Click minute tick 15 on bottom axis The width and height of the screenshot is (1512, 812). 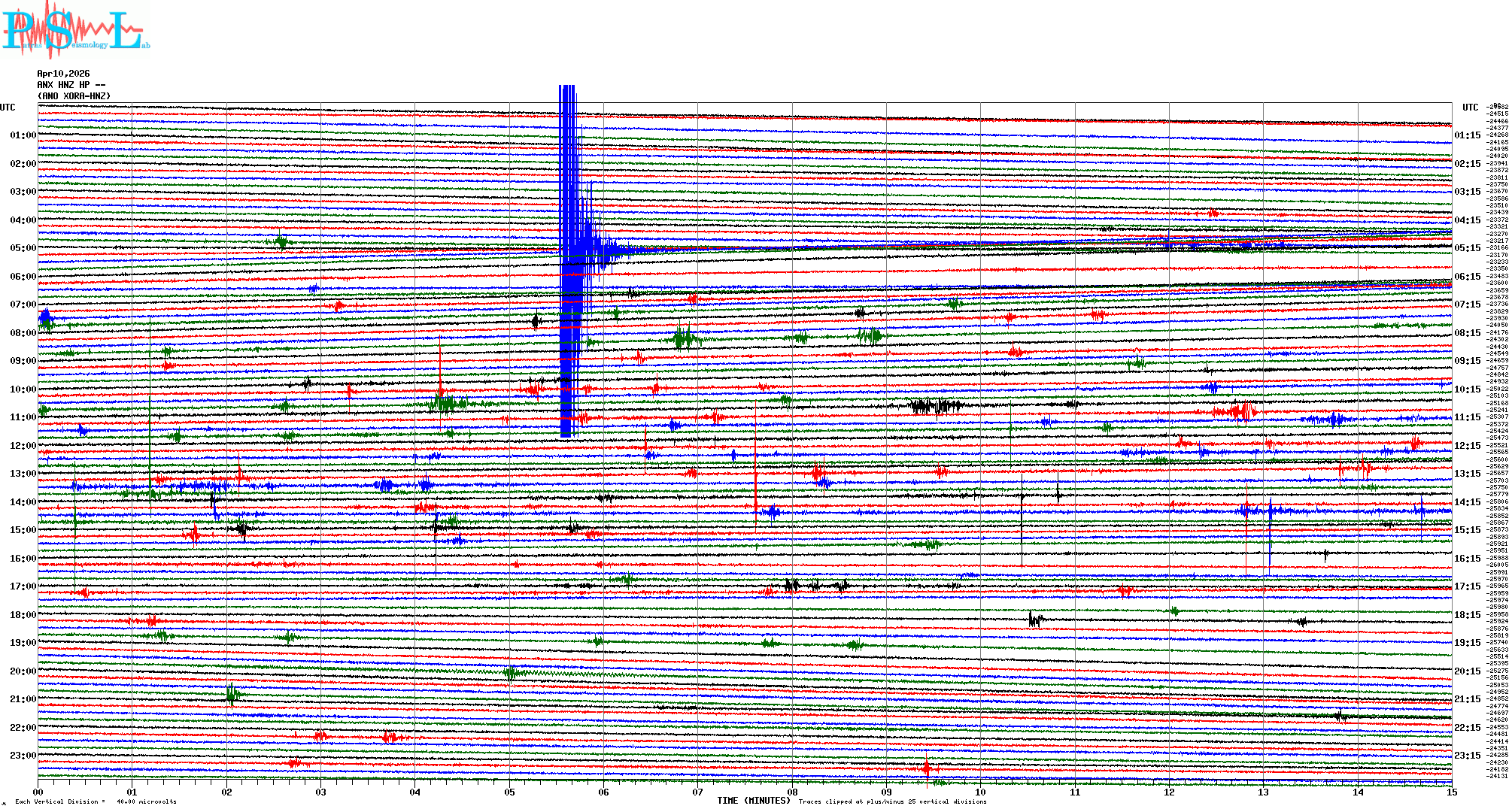click(x=1451, y=792)
